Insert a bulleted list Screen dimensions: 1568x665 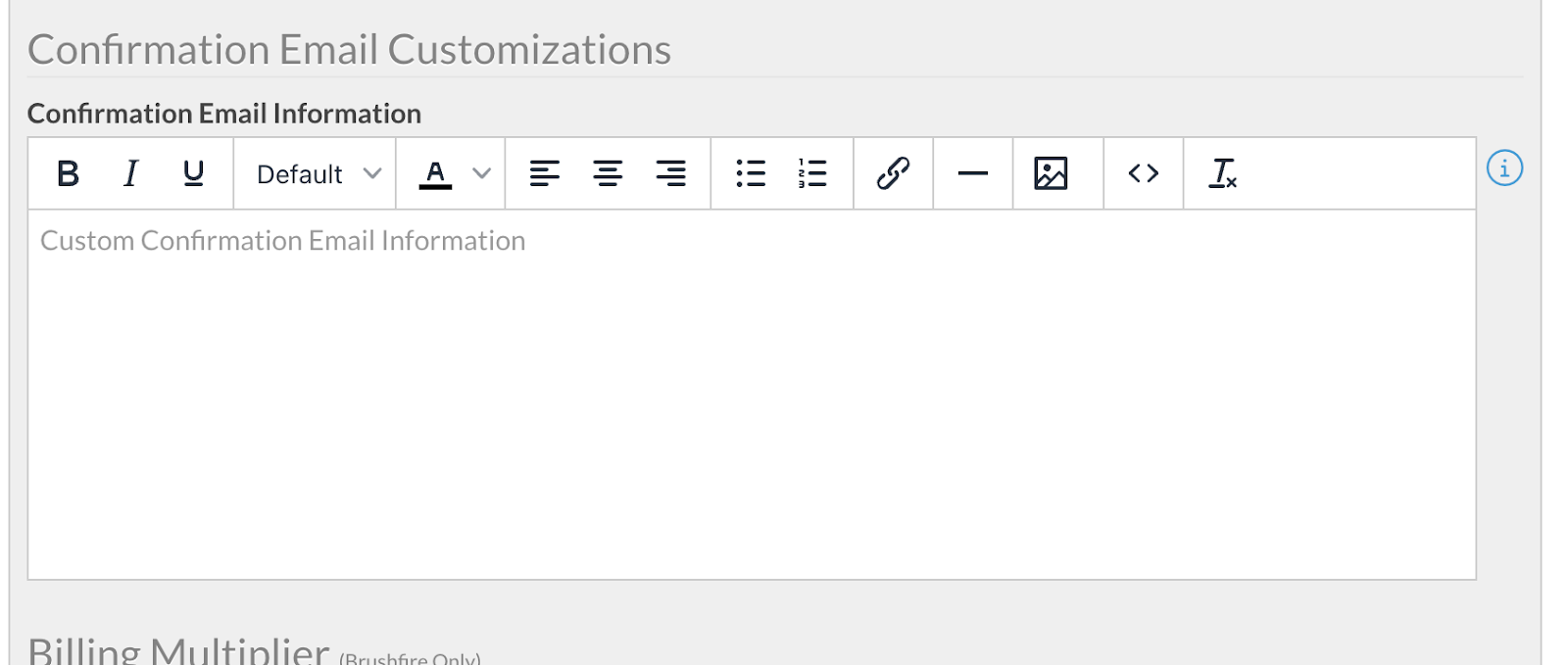pyautogui.click(x=751, y=173)
